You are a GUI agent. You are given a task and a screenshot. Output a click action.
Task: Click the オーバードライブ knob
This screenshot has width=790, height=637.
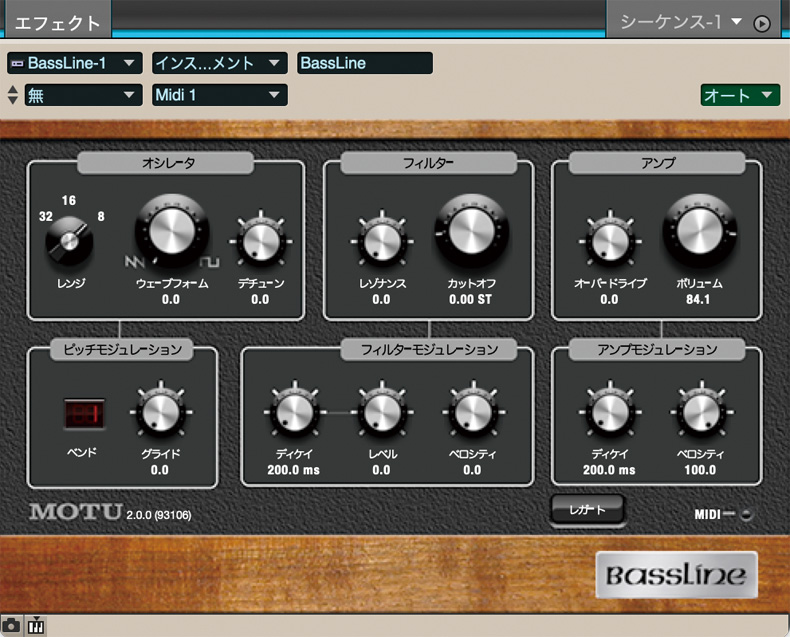point(610,241)
